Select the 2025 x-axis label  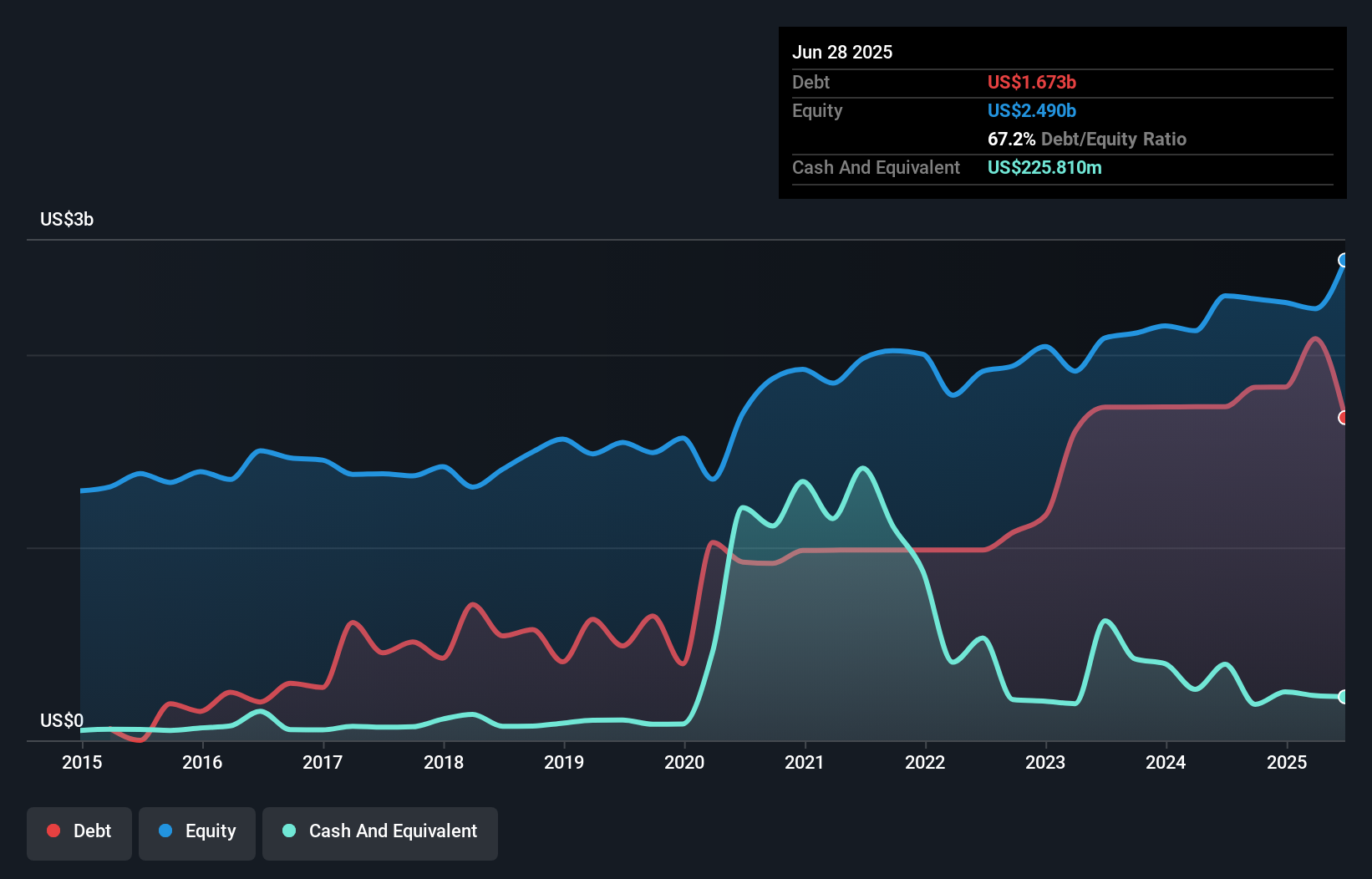(x=1287, y=762)
